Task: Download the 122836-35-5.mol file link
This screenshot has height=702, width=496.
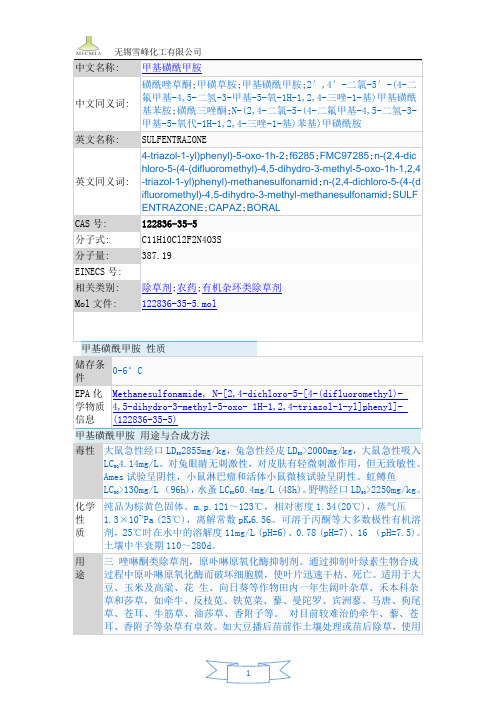Action: [x=179, y=304]
